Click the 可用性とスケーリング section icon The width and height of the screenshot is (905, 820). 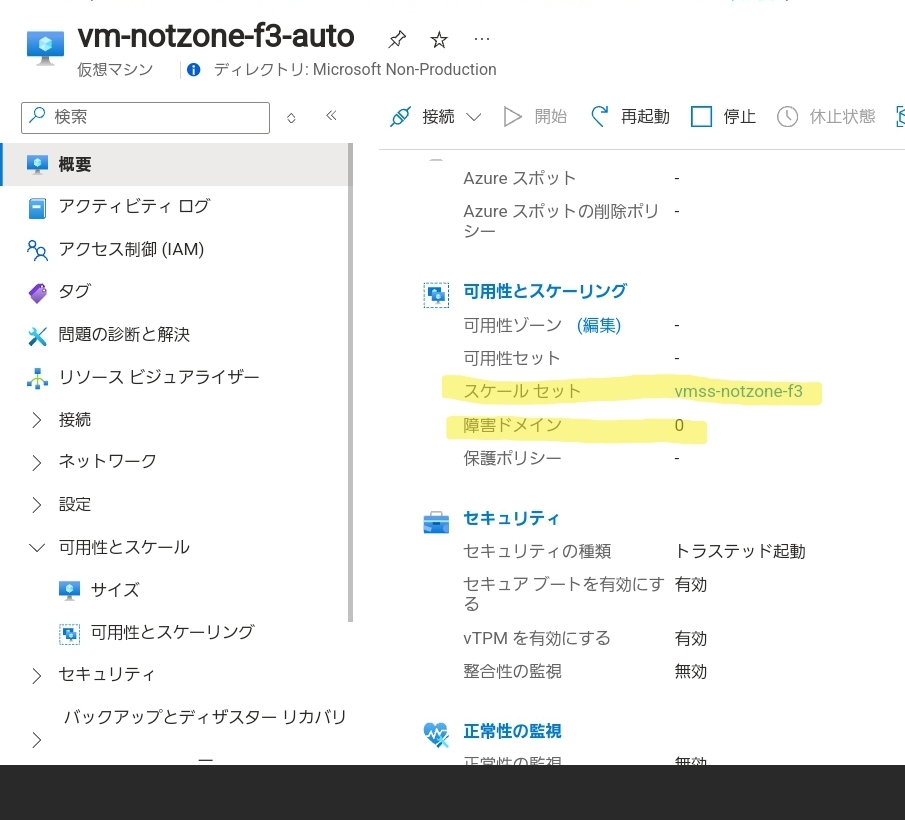(x=436, y=295)
